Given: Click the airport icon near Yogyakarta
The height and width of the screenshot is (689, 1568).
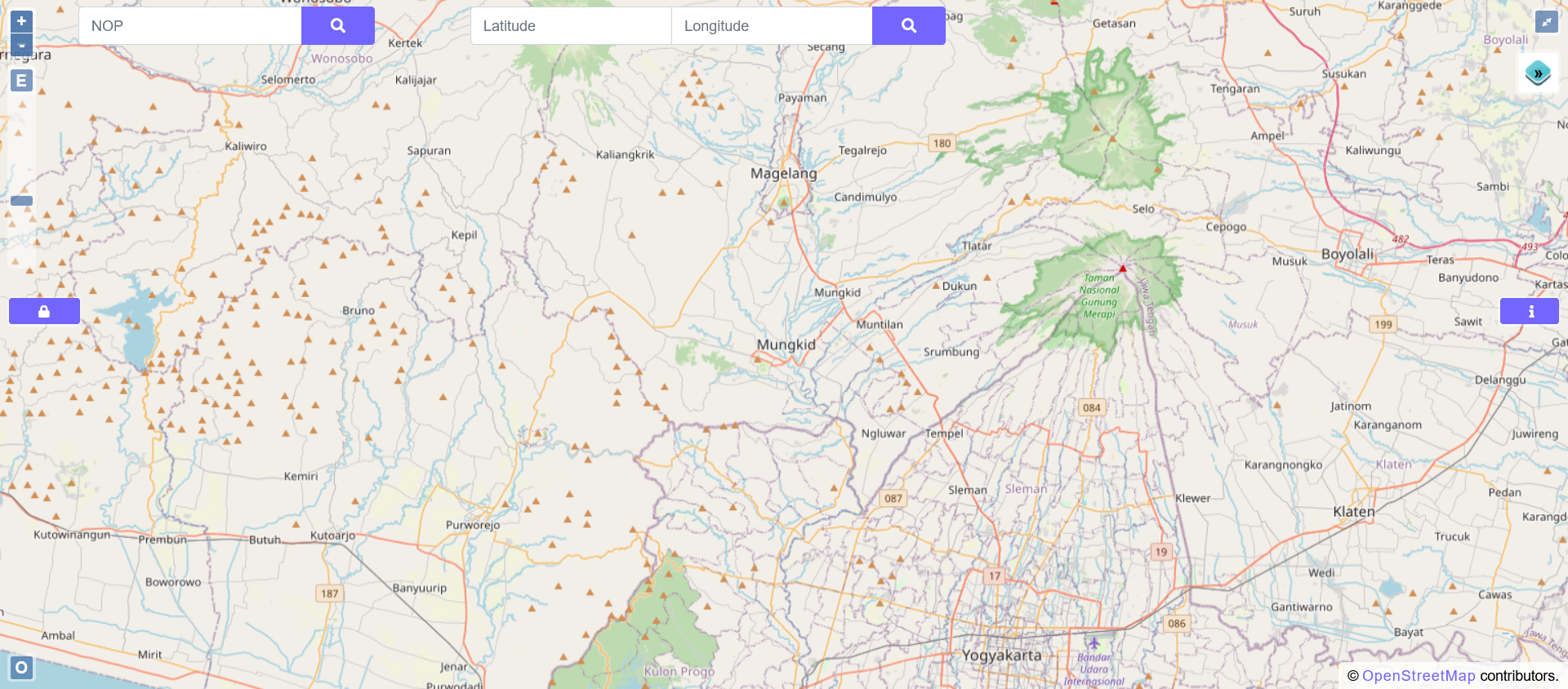Looking at the screenshot, I should click(1094, 643).
